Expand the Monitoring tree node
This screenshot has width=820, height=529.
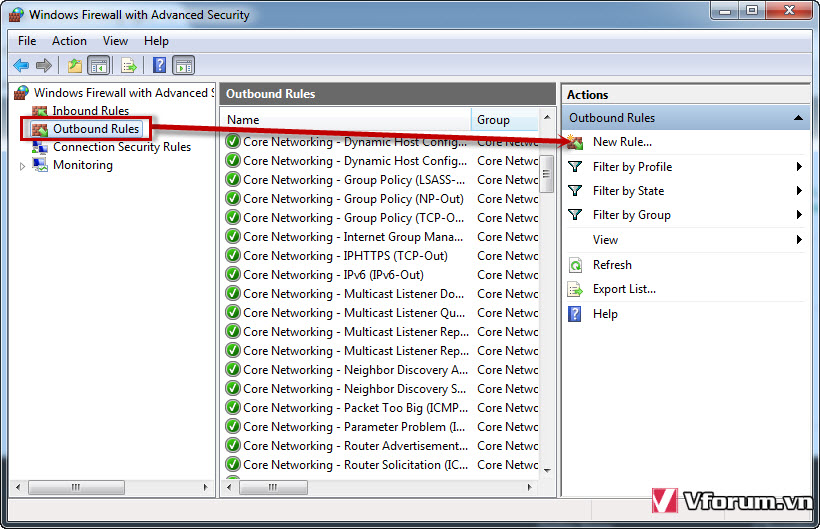point(22,166)
